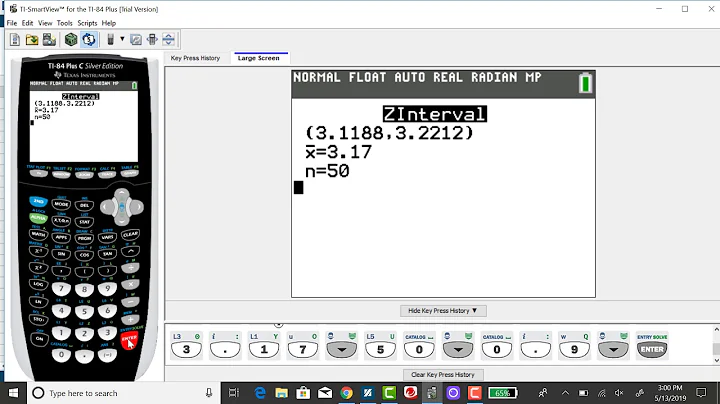Click the key press history toolbar icon
720x404 pixels.
point(89,39)
